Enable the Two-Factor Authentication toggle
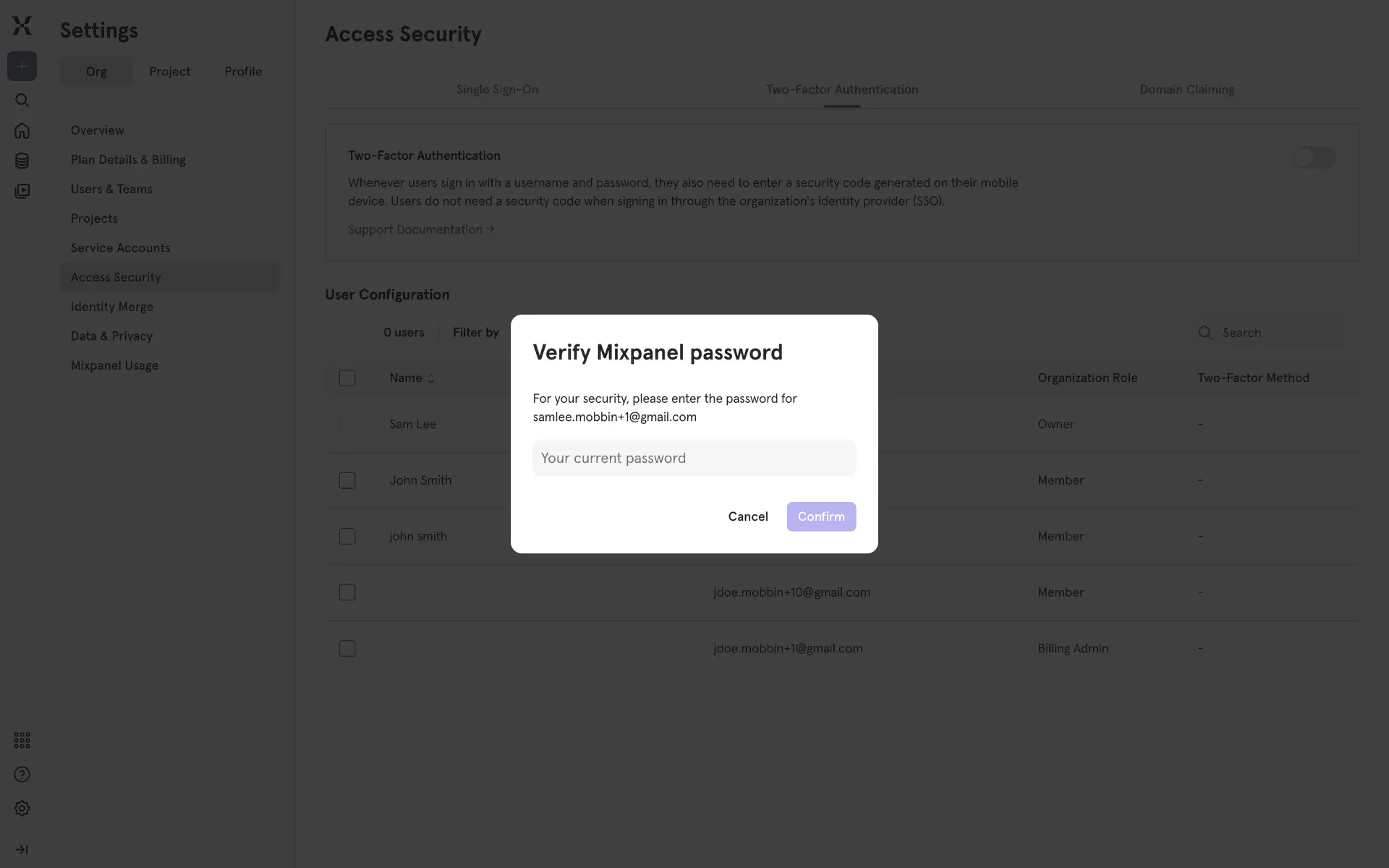The width and height of the screenshot is (1389, 868). (1314, 158)
